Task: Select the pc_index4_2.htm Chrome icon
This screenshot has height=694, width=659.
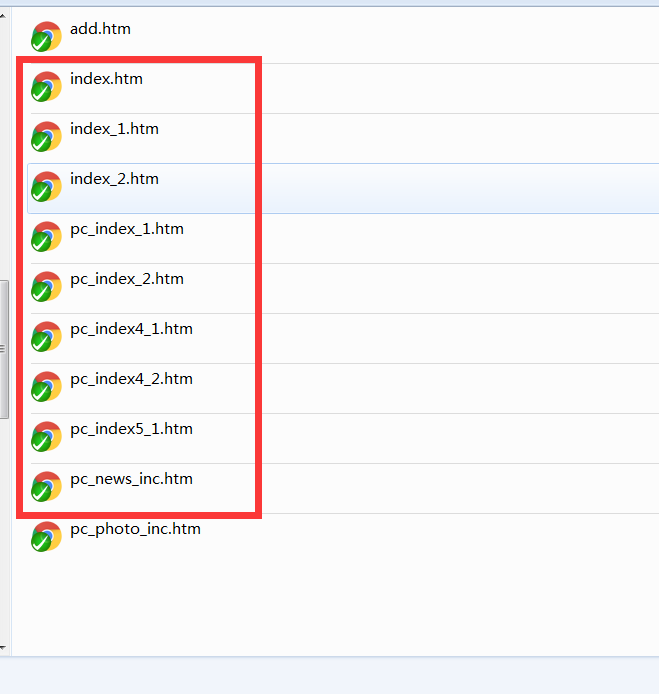Action: point(46,387)
